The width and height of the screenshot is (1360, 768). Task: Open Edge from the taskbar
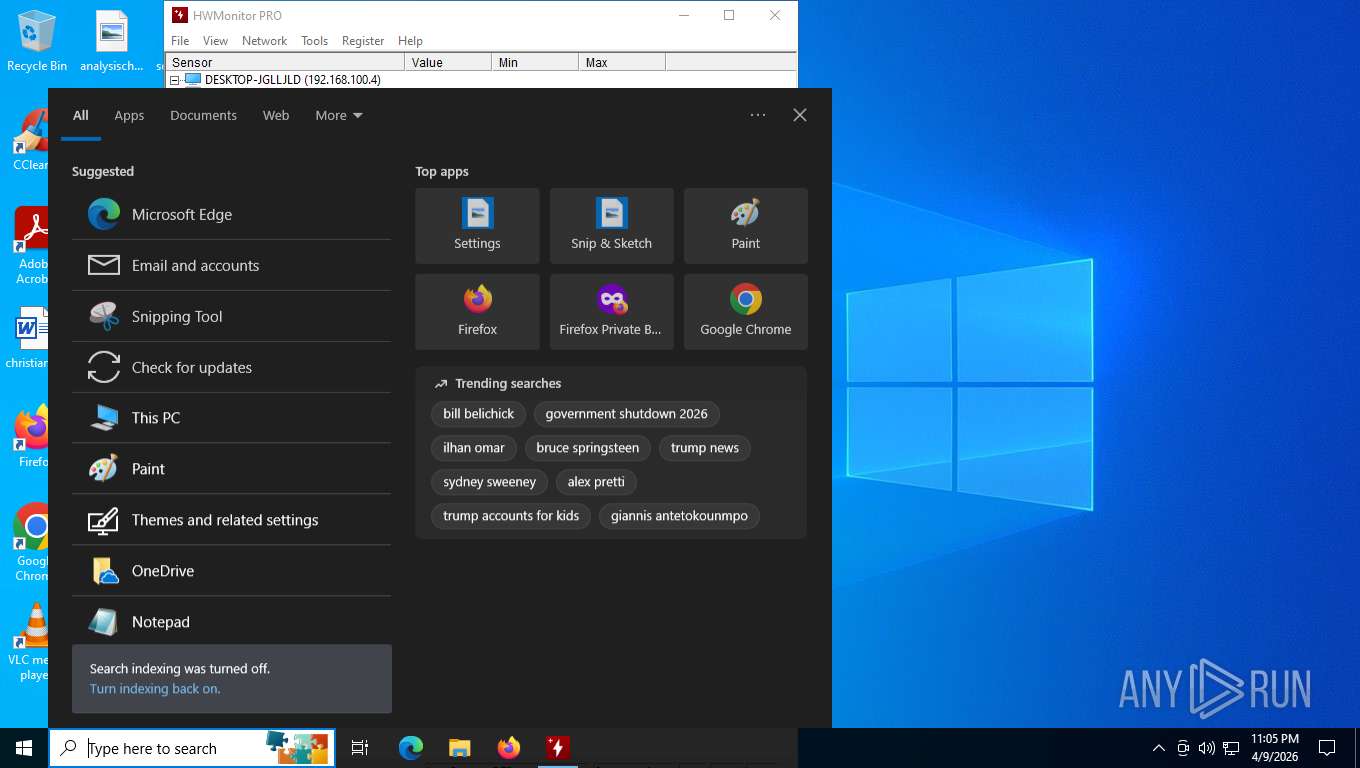[x=411, y=748]
